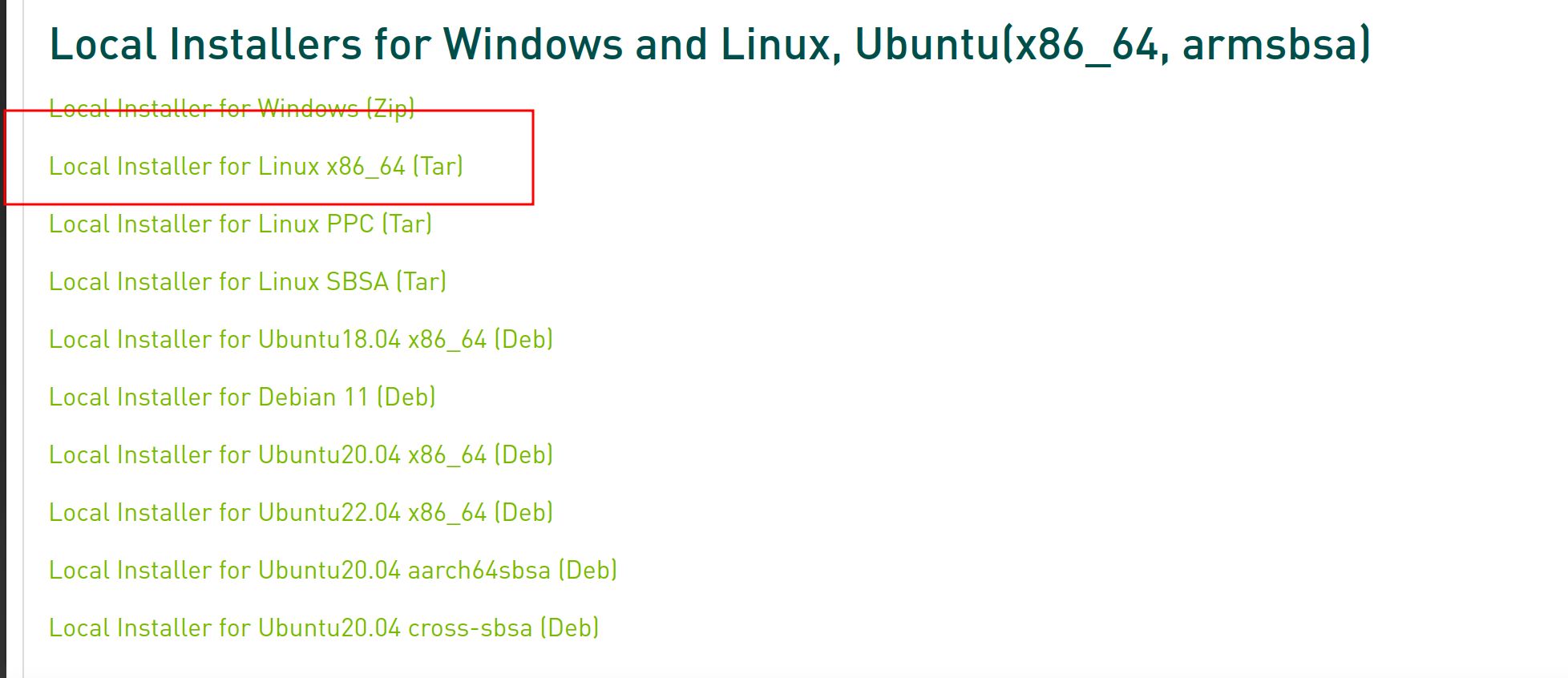Open the Ubuntu20.04 aarch64sbsa Deb installer link

(x=333, y=570)
